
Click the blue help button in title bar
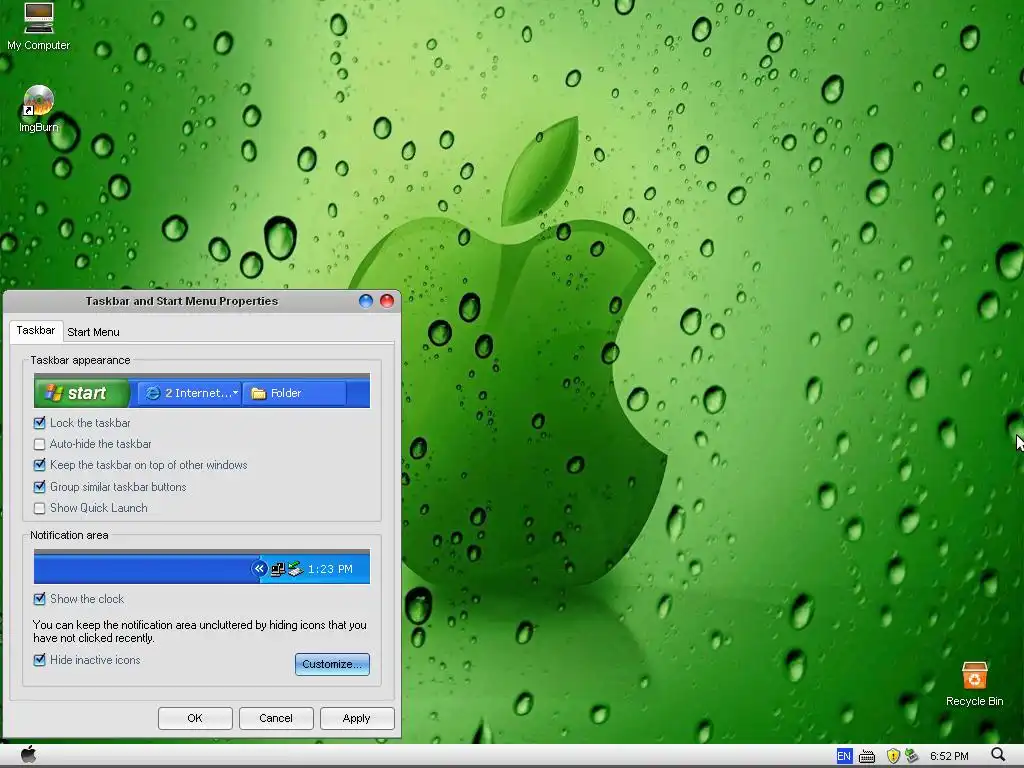click(x=366, y=300)
